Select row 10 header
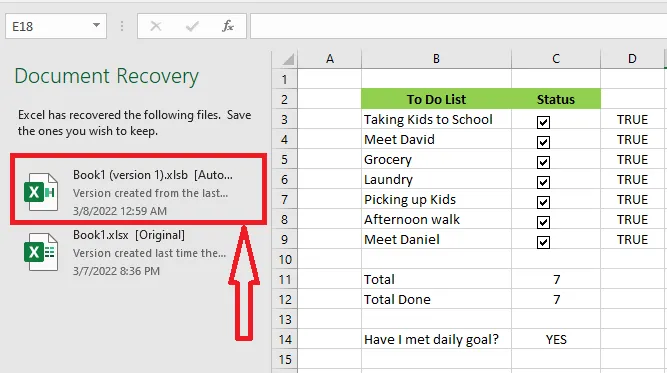Viewport: 667px width, 373px height. (x=285, y=259)
